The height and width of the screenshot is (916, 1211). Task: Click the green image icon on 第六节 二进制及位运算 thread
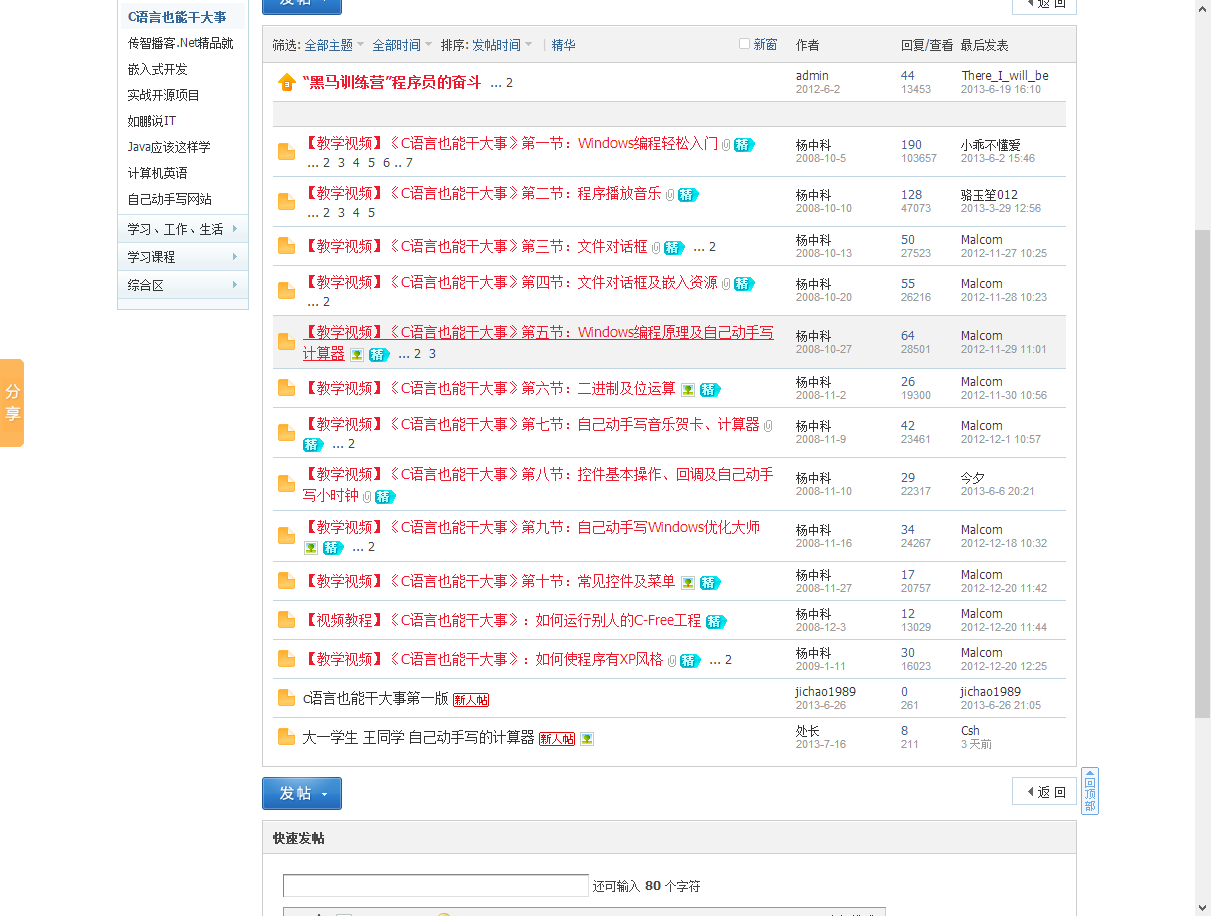(687, 389)
